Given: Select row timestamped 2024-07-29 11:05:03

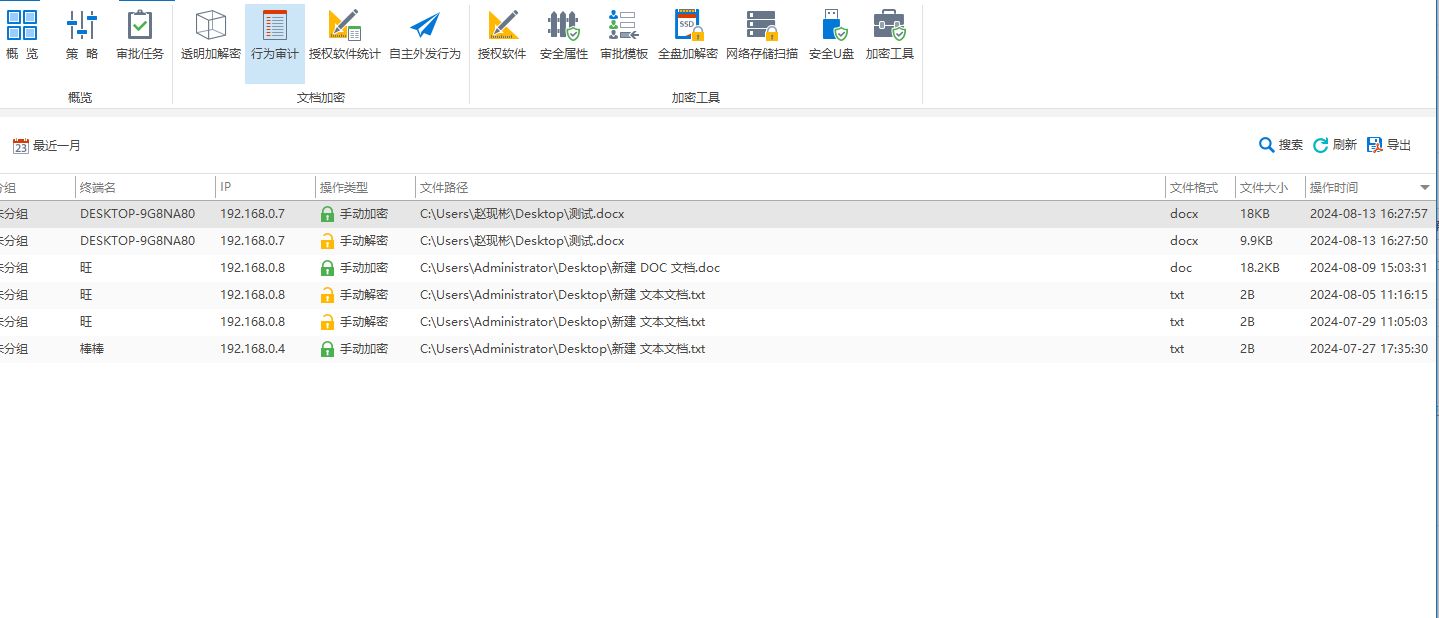Looking at the screenshot, I should 719,322.
